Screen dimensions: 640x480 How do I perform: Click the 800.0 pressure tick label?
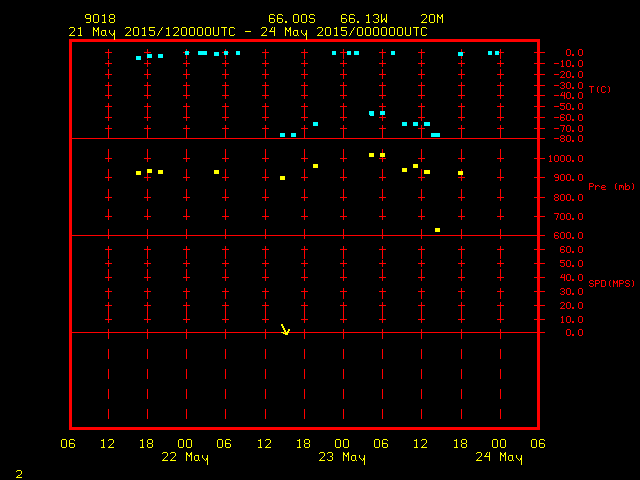tap(569, 198)
